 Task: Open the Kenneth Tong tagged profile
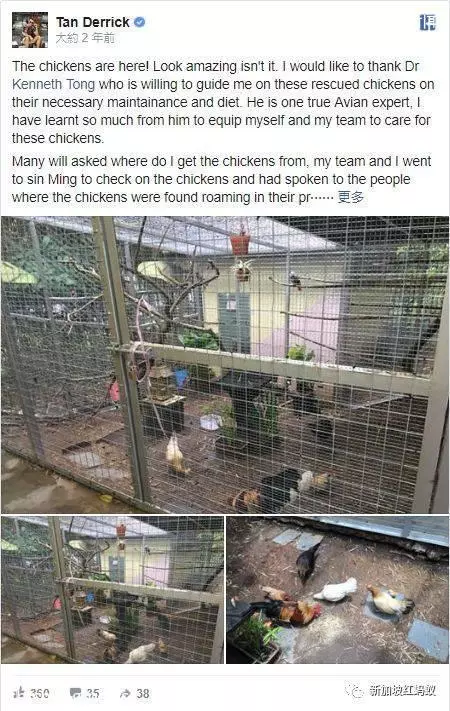click(x=54, y=84)
